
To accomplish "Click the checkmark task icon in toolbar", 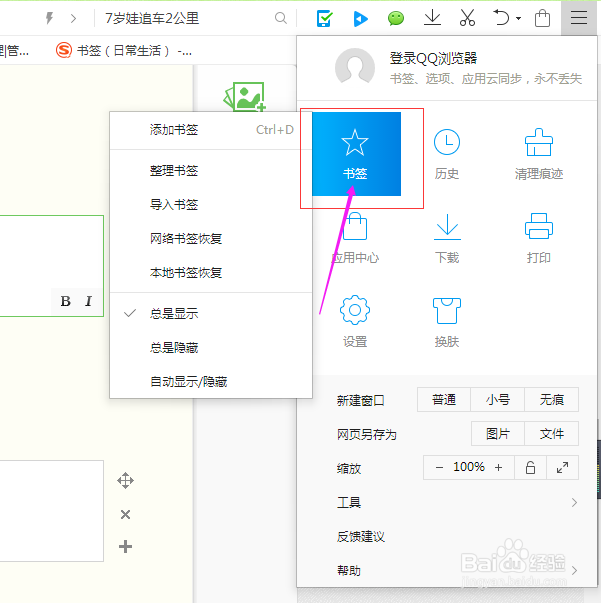I will point(324,18).
